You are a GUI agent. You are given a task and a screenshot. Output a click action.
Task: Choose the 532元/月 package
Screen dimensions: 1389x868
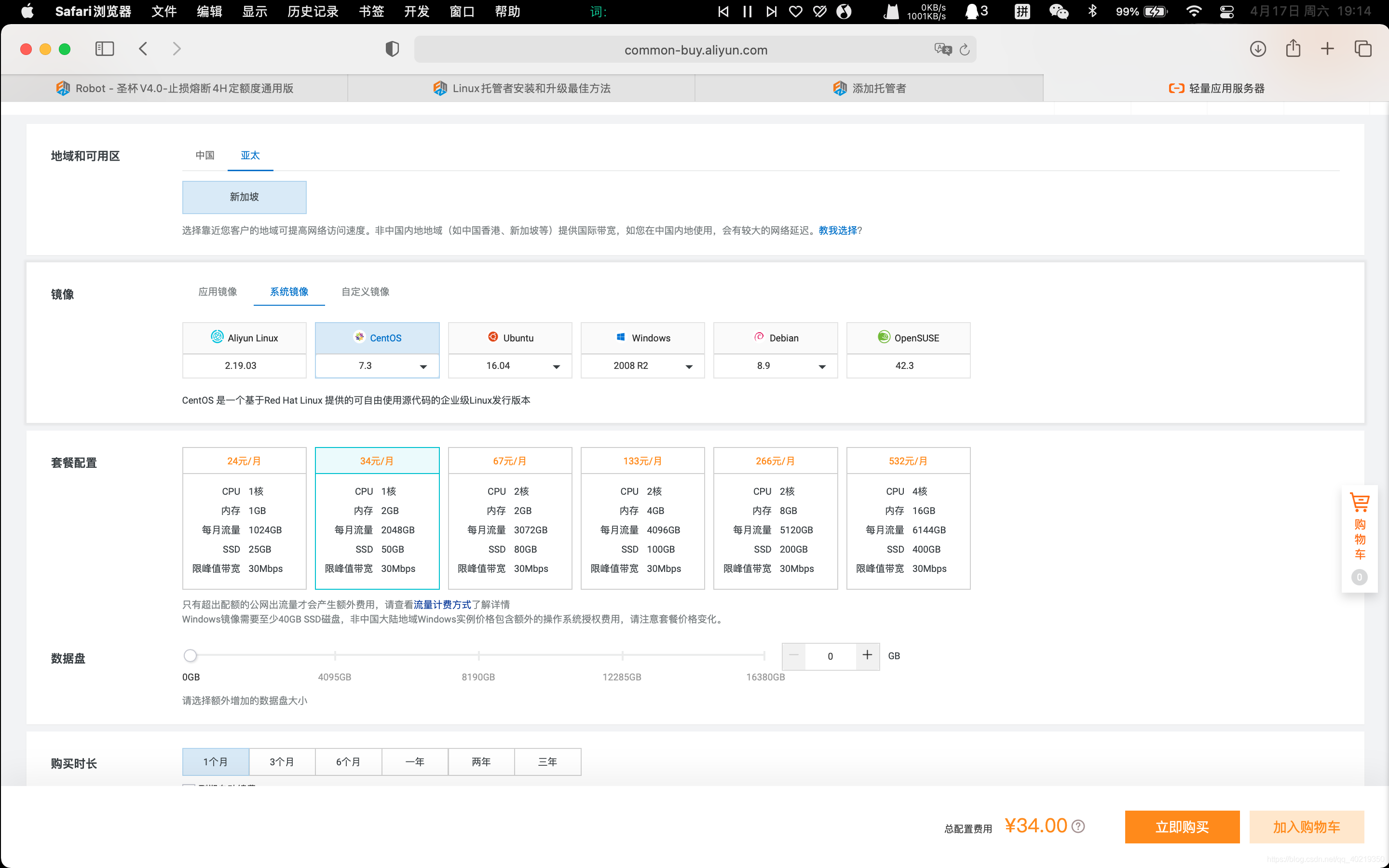coord(909,518)
